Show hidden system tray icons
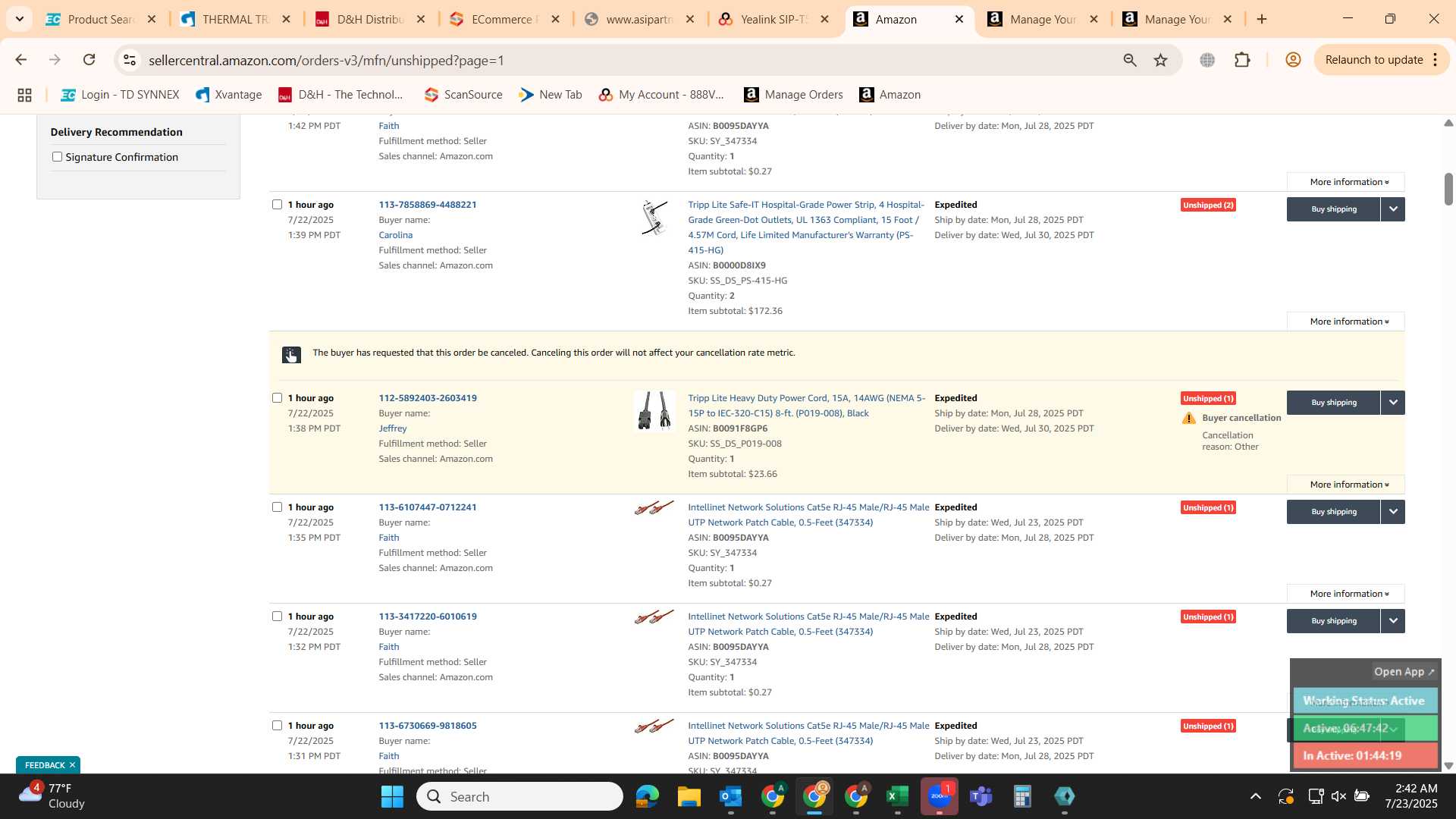Screen dimensions: 1456x819 point(1256,796)
